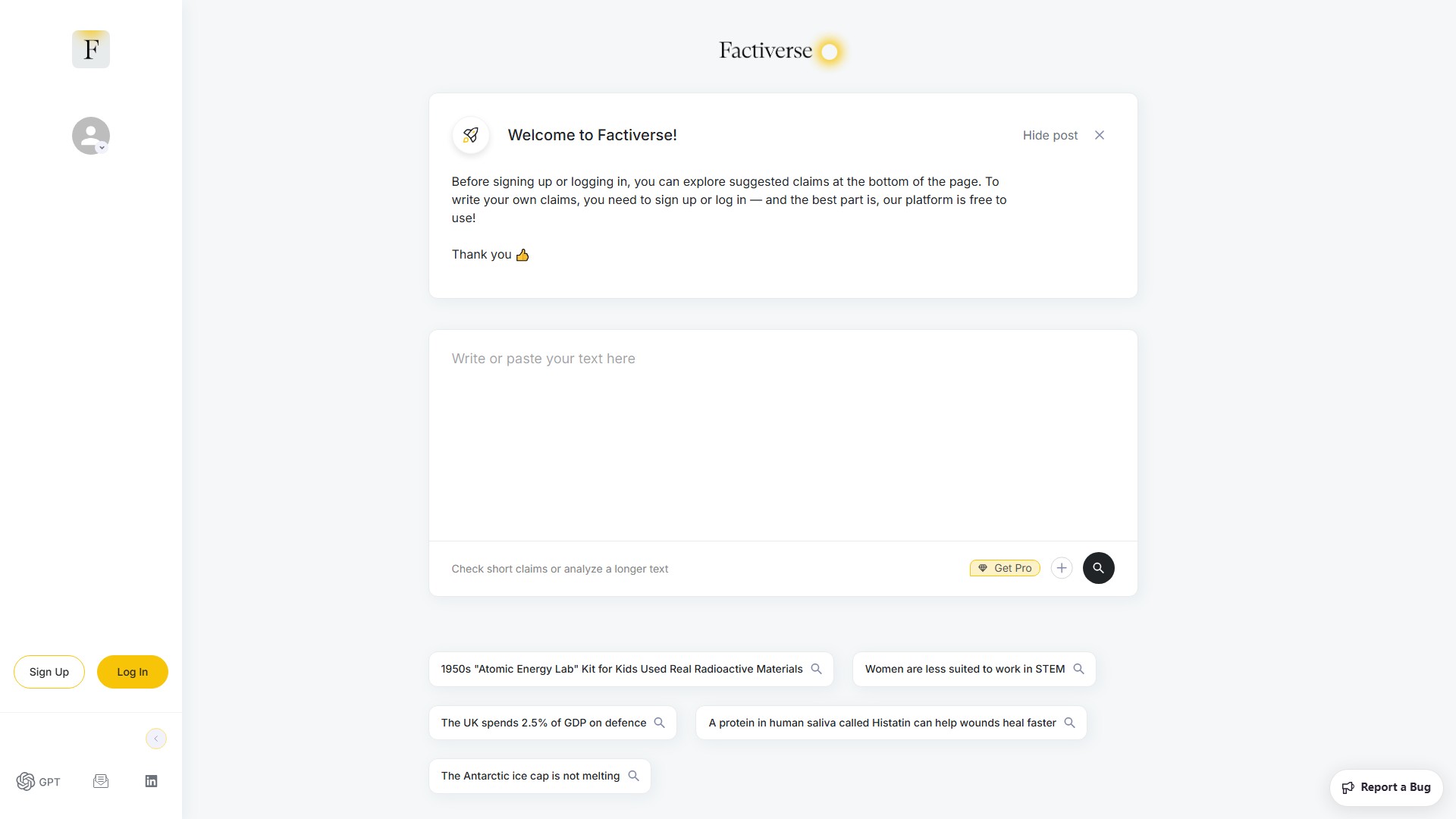
Task: Open the LinkedIn page icon
Action: point(151,780)
